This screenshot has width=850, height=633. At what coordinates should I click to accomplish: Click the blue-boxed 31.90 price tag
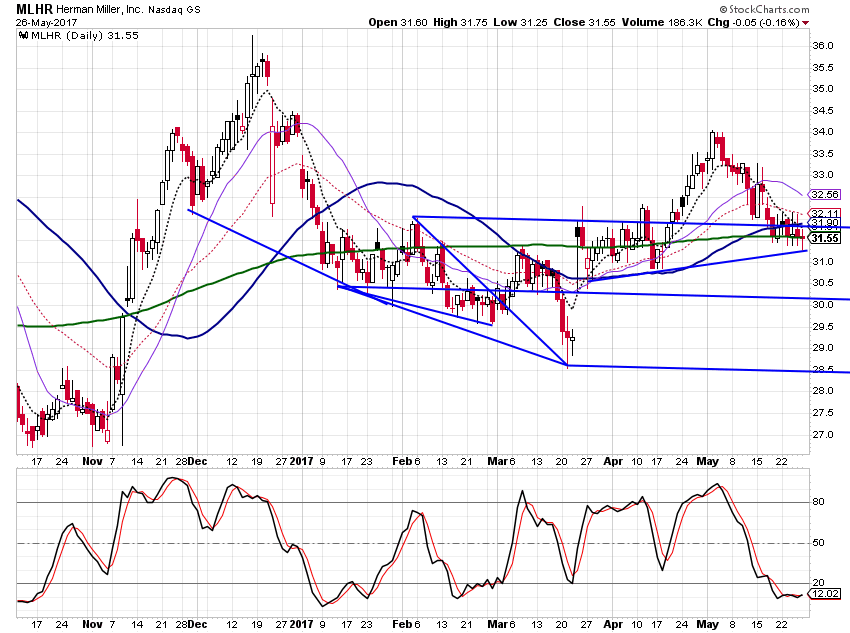tap(825, 223)
